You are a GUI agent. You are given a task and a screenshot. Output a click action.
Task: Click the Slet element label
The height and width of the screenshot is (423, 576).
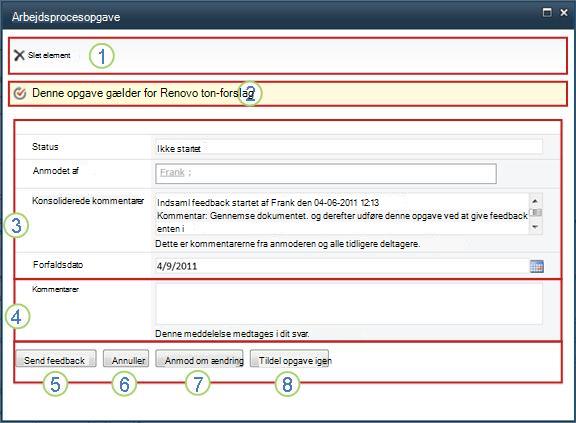tap(49, 55)
